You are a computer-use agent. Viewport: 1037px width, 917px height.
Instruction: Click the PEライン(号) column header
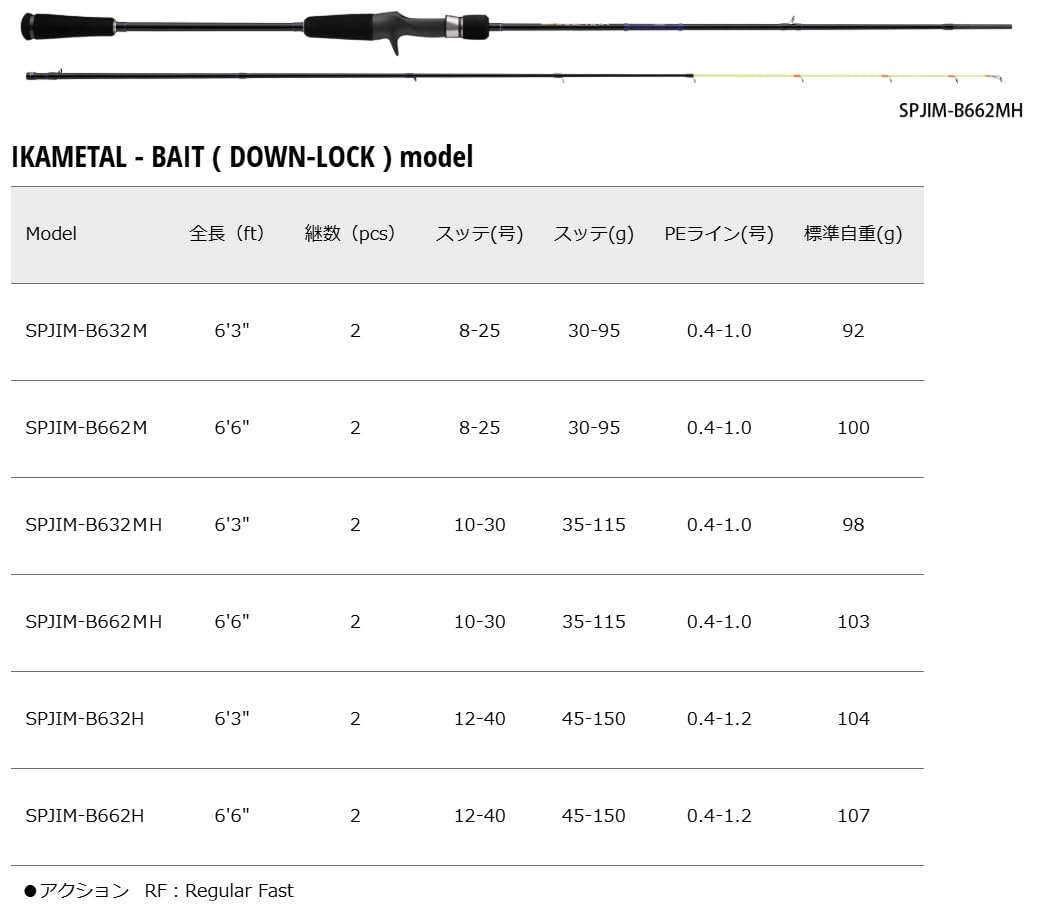click(x=719, y=233)
